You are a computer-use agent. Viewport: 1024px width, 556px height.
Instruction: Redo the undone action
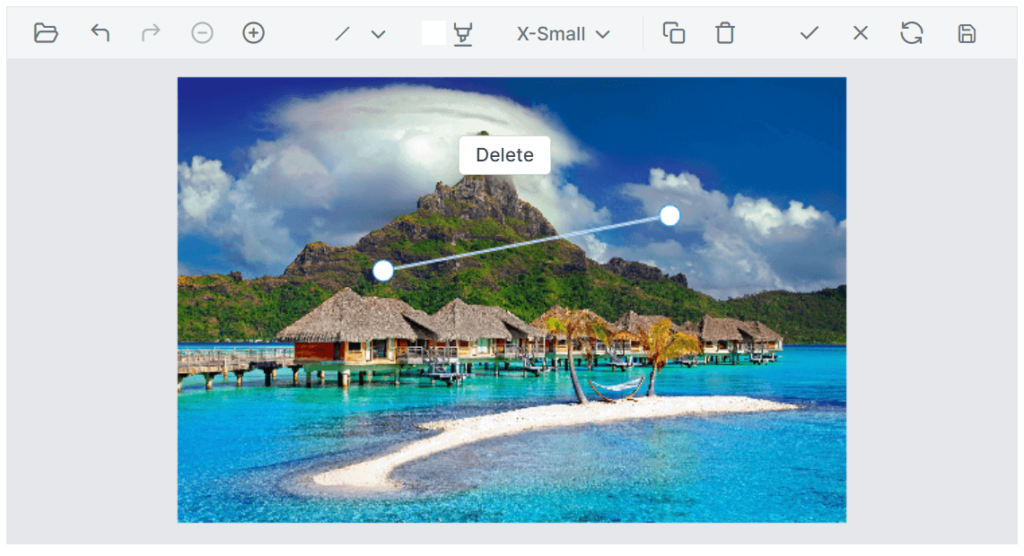pos(151,33)
